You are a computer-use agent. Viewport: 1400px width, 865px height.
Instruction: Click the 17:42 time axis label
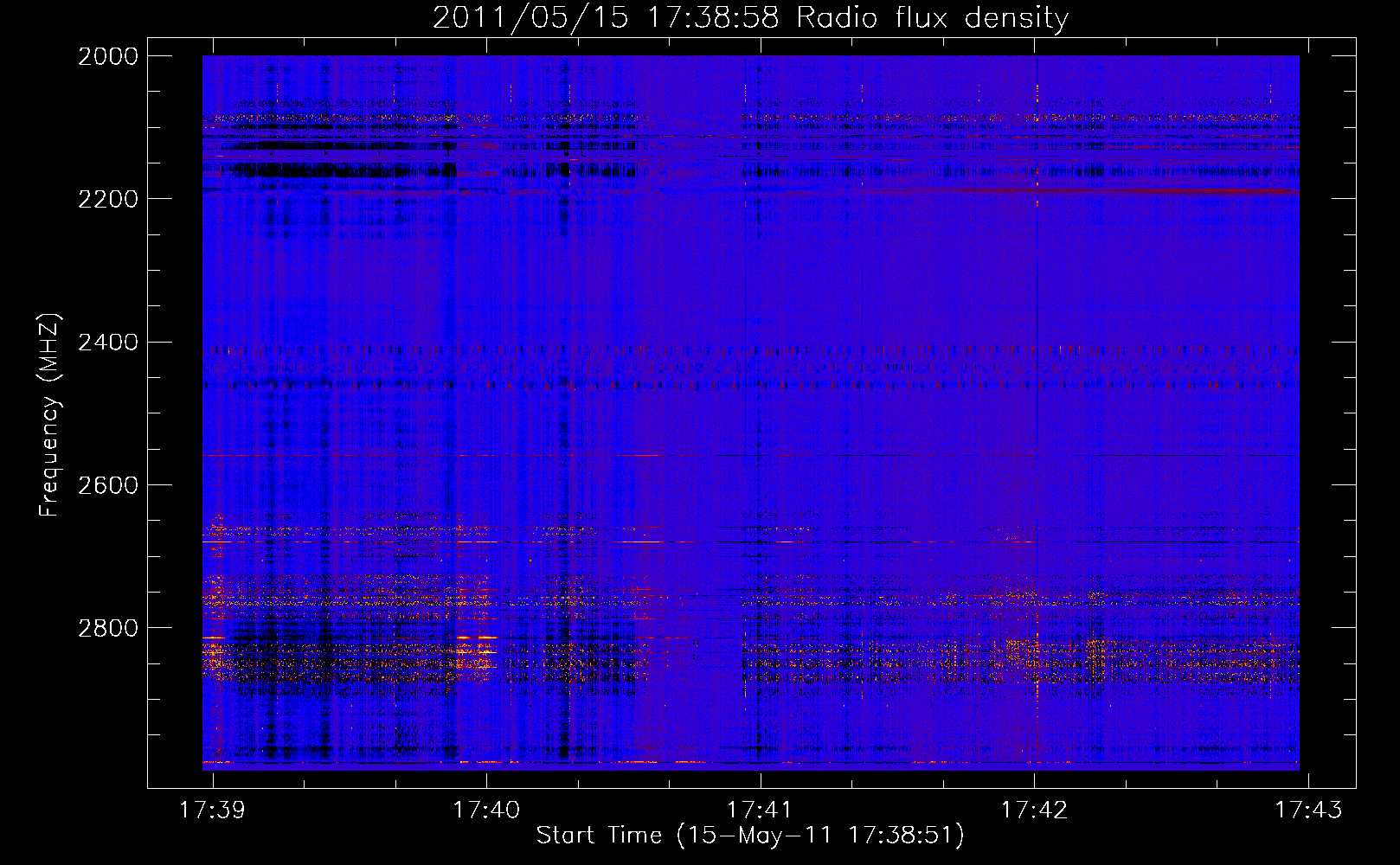(x=1034, y=810)
